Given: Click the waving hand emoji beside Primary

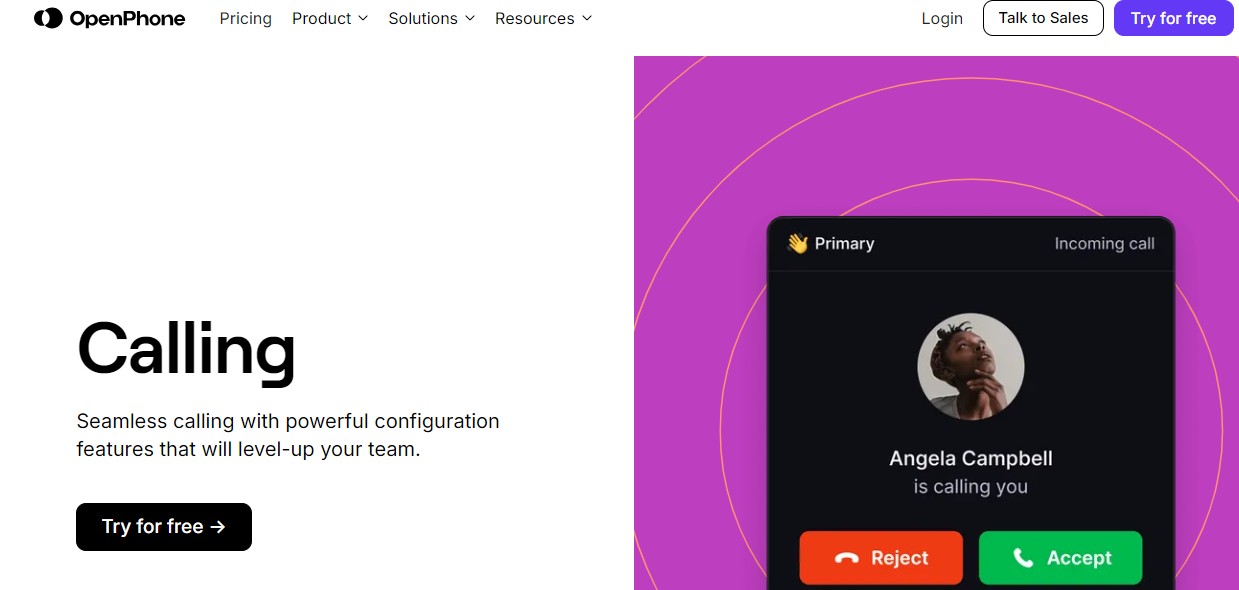Looking at the screenshot, I should tap(797, 243).
